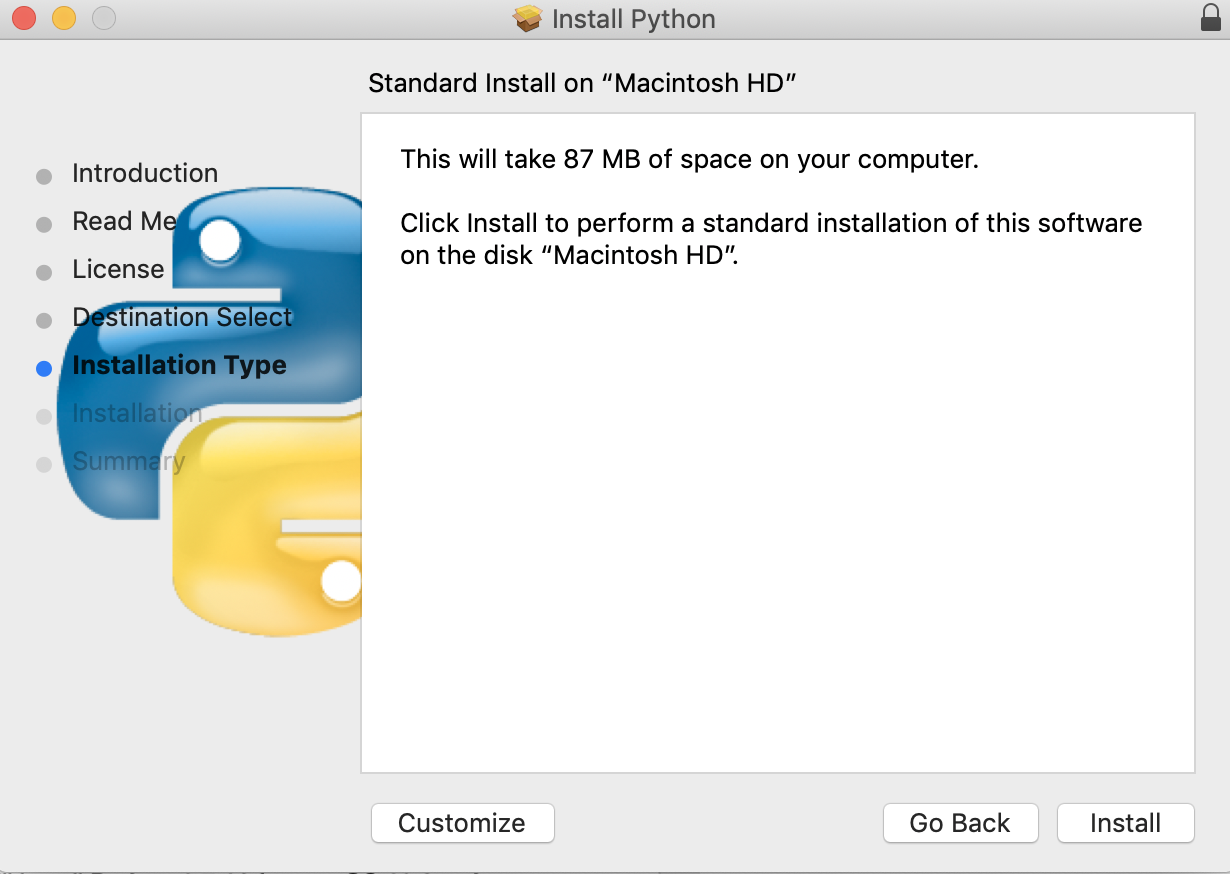Close the installer with the red button
Viewport: 1230px width, 874px height.
[x=24, y=18]
